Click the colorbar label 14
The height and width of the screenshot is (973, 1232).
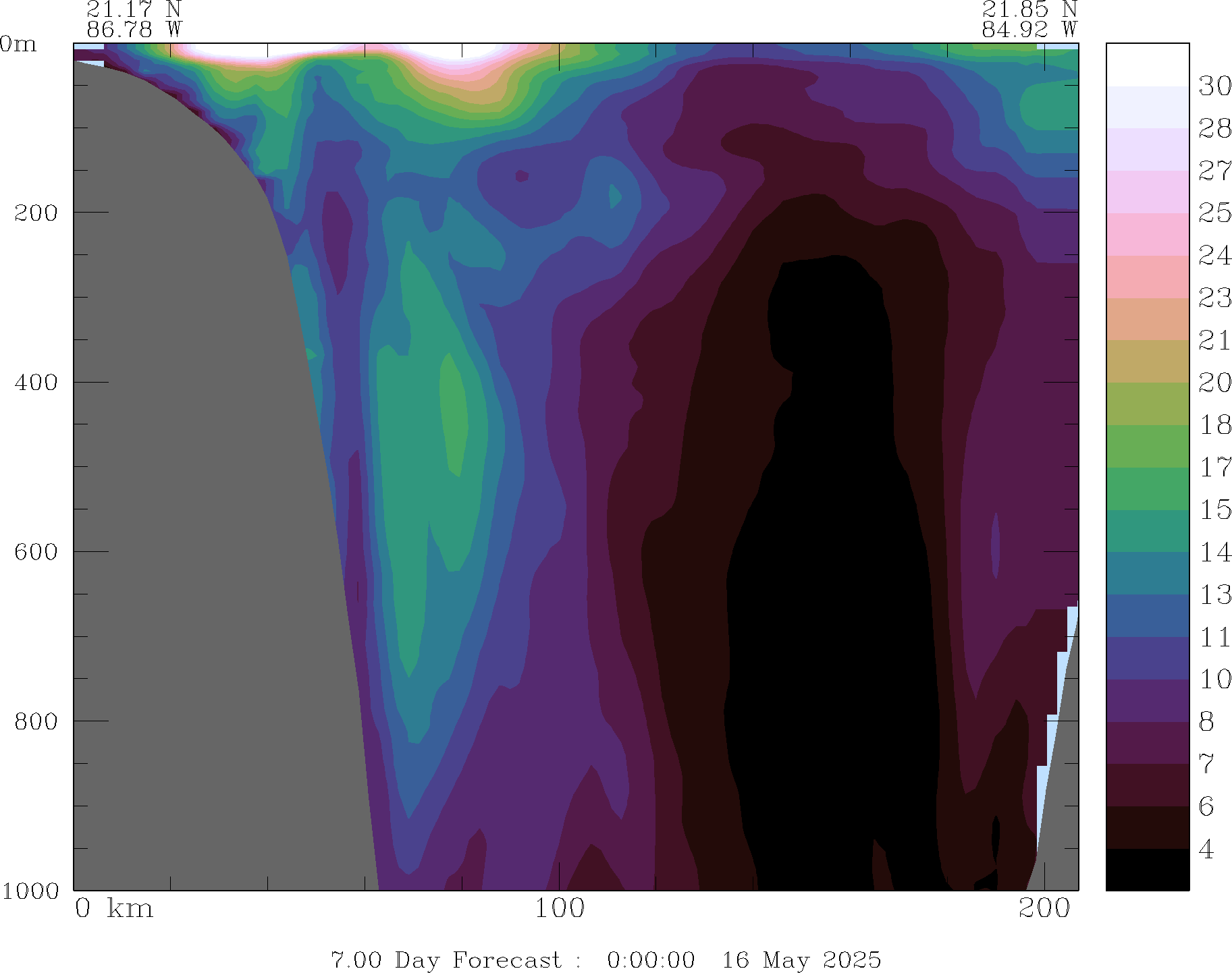pos(1214,552)
